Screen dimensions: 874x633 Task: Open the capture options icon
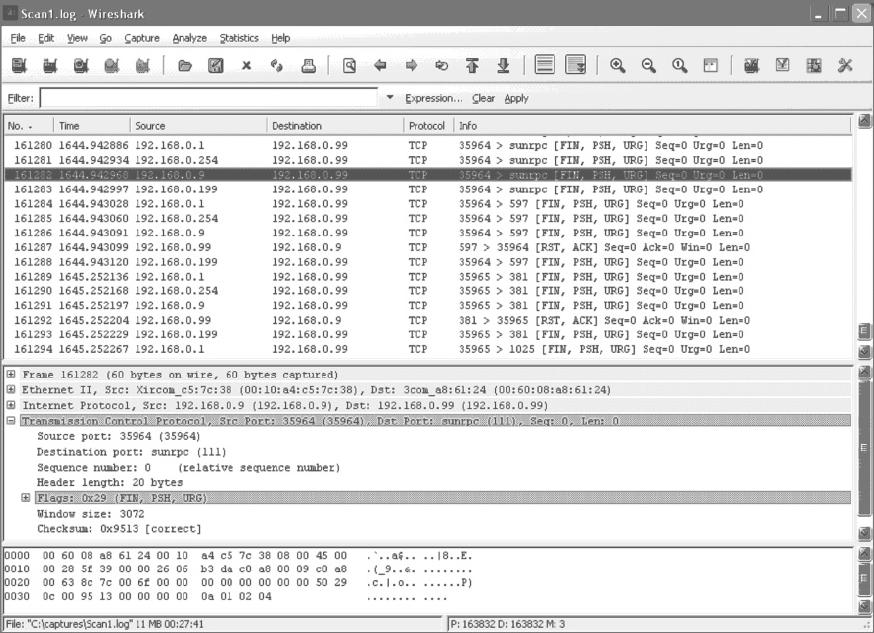(50, 66)
